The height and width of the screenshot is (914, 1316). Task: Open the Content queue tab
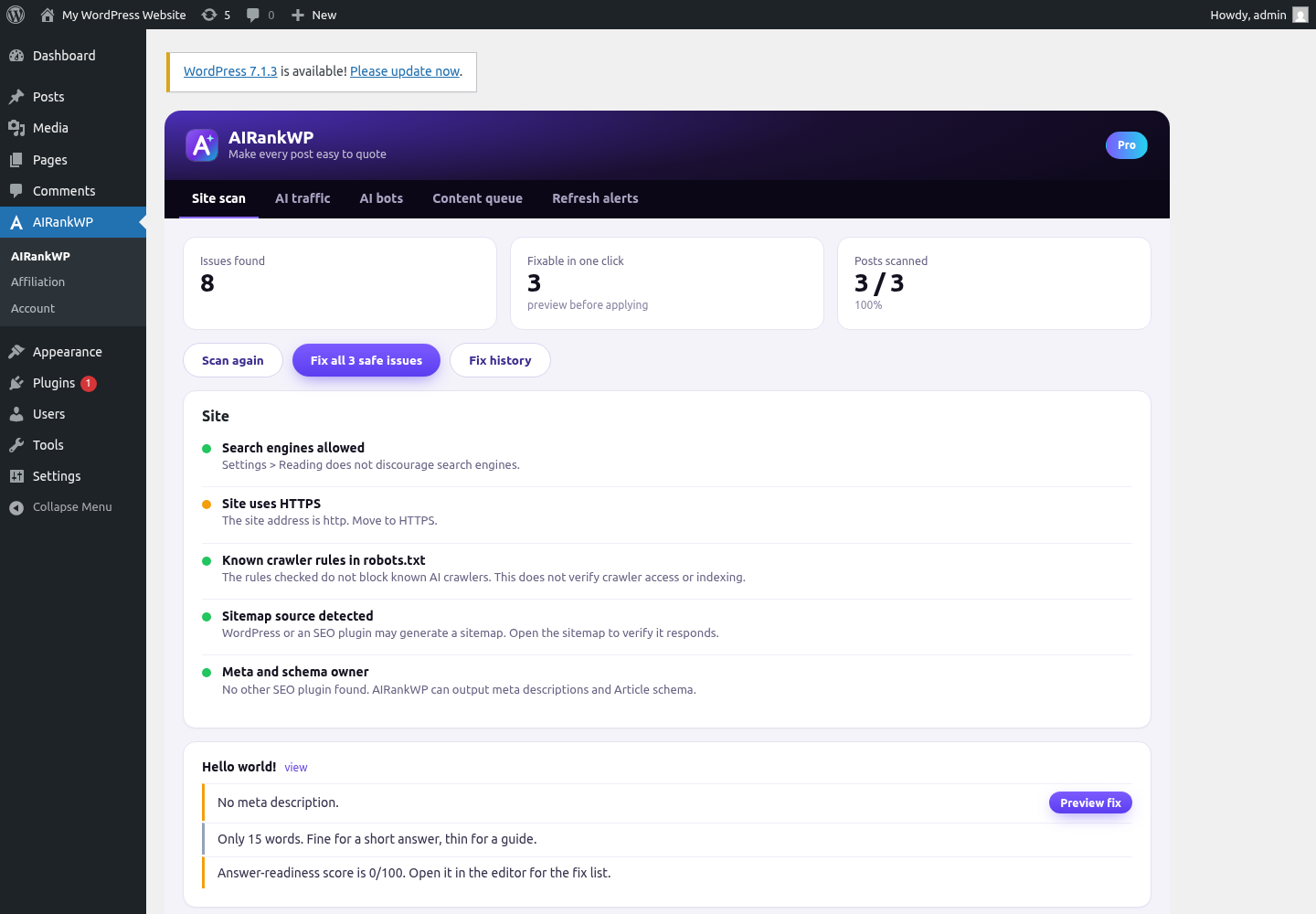(478, 198)
